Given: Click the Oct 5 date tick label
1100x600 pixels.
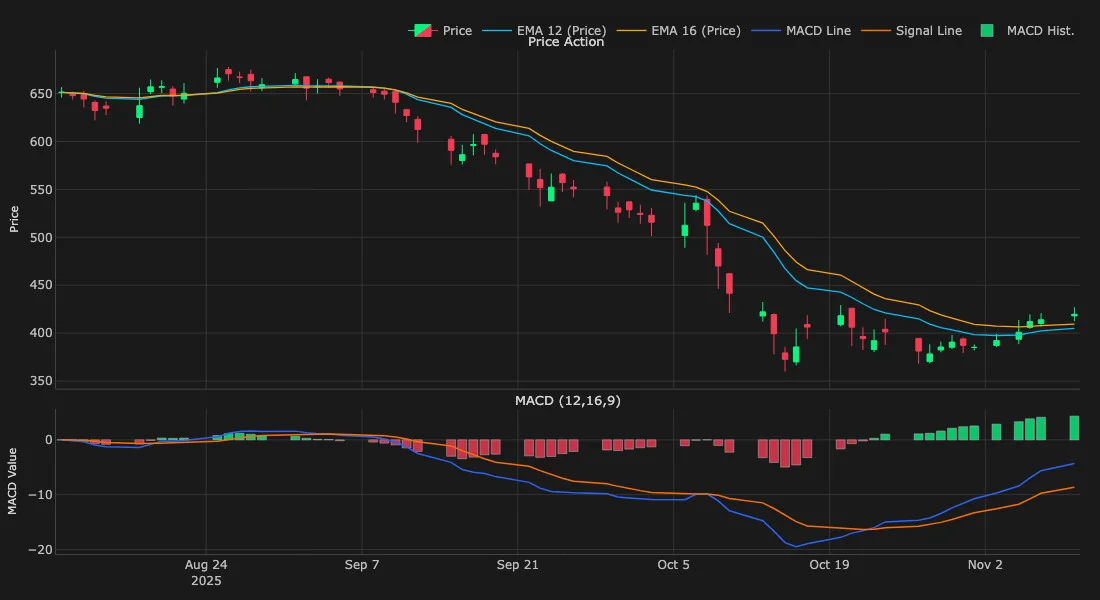Looking at the screenshot, I should tap(673, 565).
